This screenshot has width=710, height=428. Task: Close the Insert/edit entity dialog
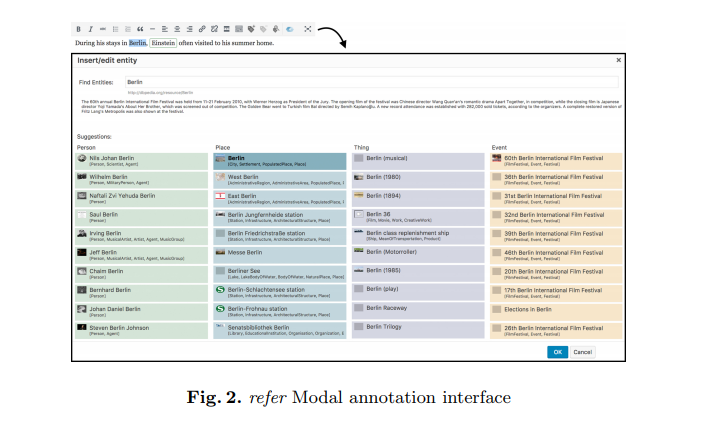[619, 60]
